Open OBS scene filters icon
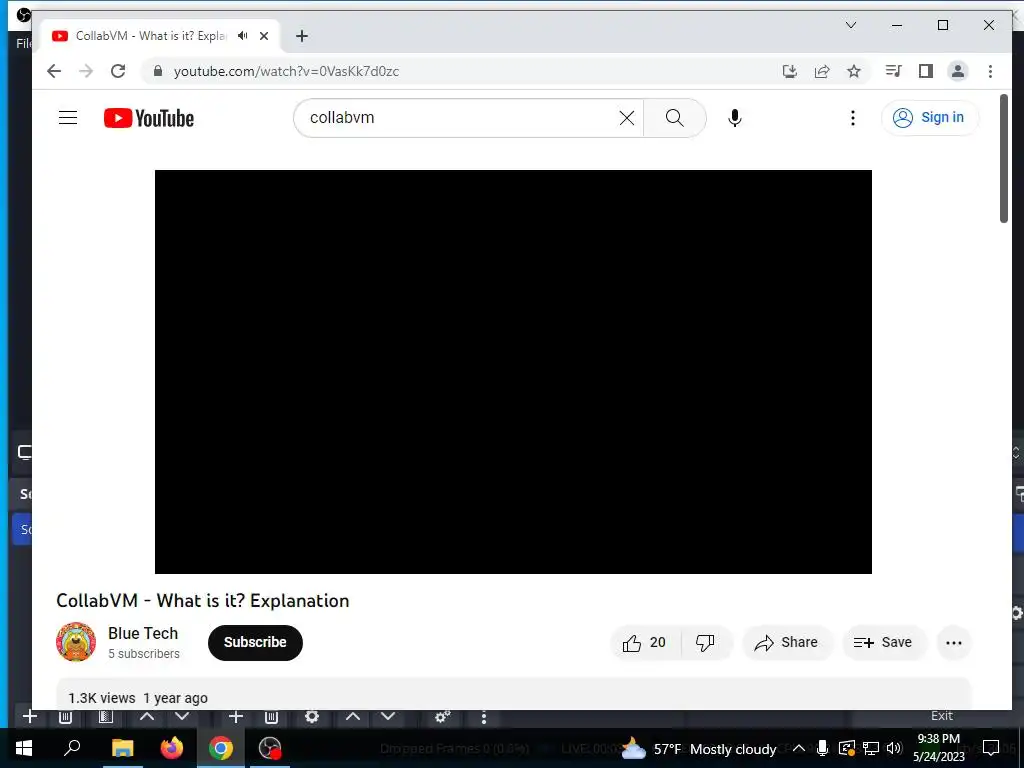The width and height of the screenshot is (1024, 768). [105, 716]
